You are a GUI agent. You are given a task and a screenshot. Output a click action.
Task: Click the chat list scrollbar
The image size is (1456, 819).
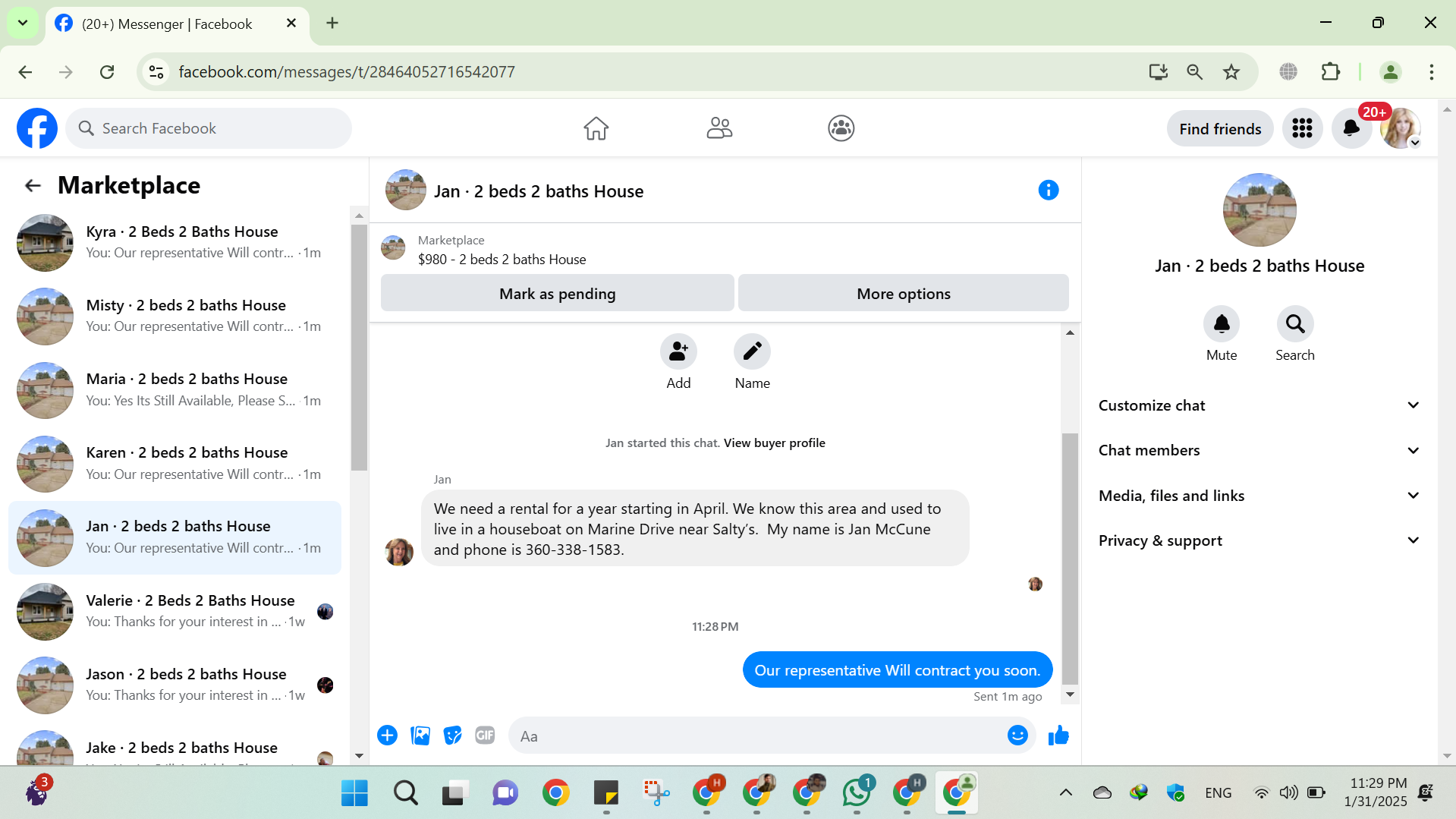[x=360, y=346]
